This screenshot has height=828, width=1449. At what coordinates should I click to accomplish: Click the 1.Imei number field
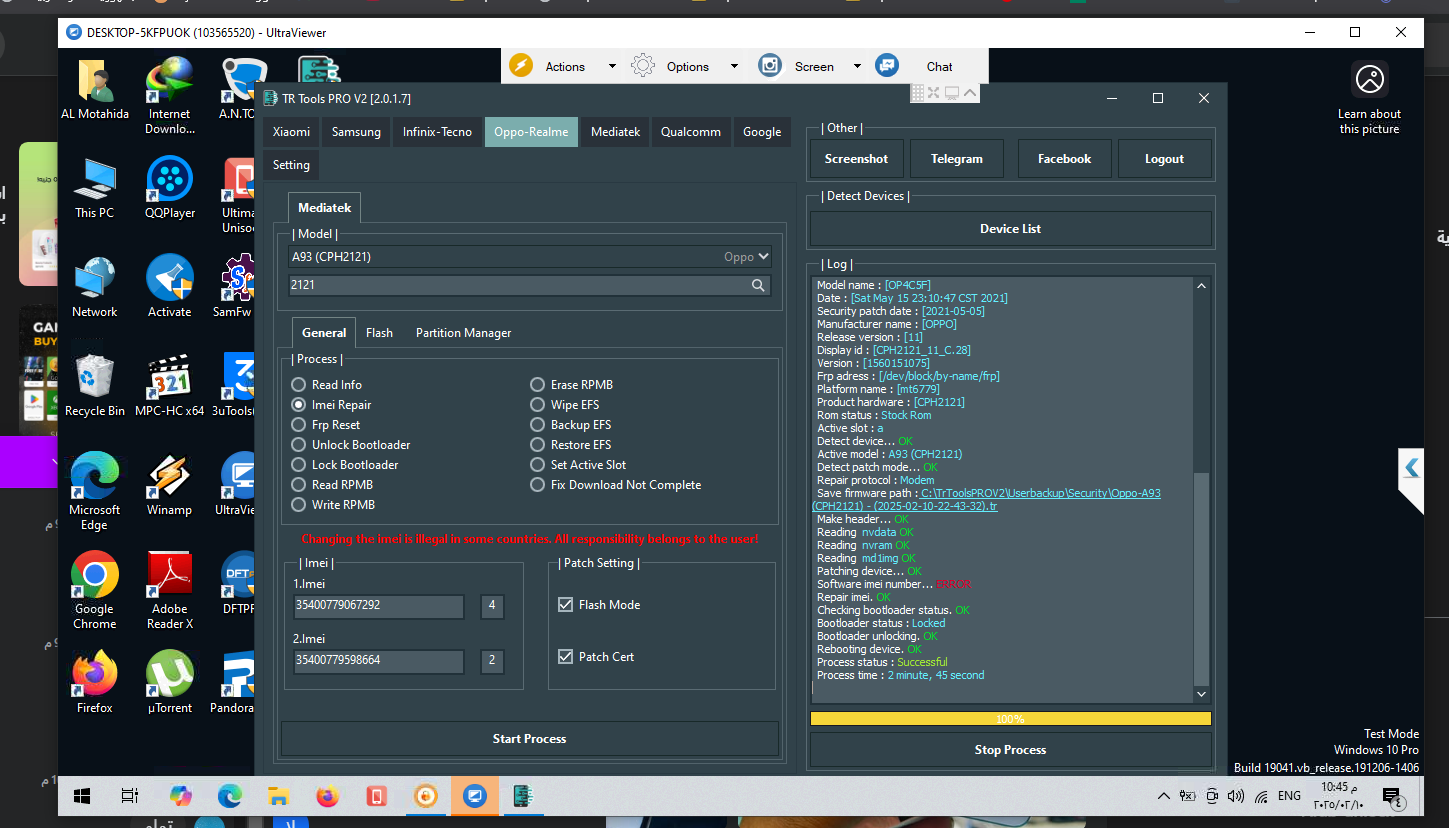[378, 606]
